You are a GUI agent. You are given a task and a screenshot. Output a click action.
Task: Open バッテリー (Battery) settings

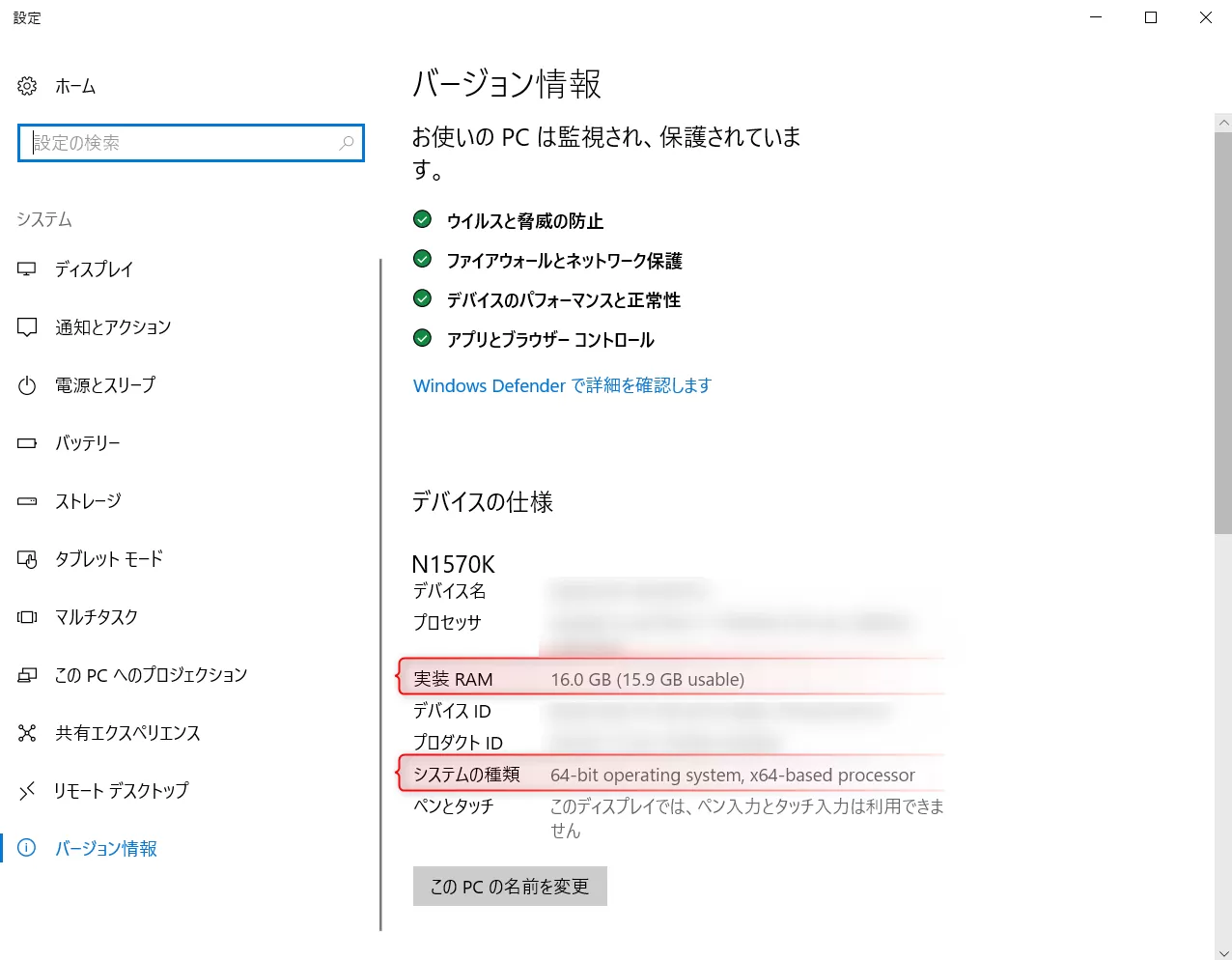tap(88, 443)
